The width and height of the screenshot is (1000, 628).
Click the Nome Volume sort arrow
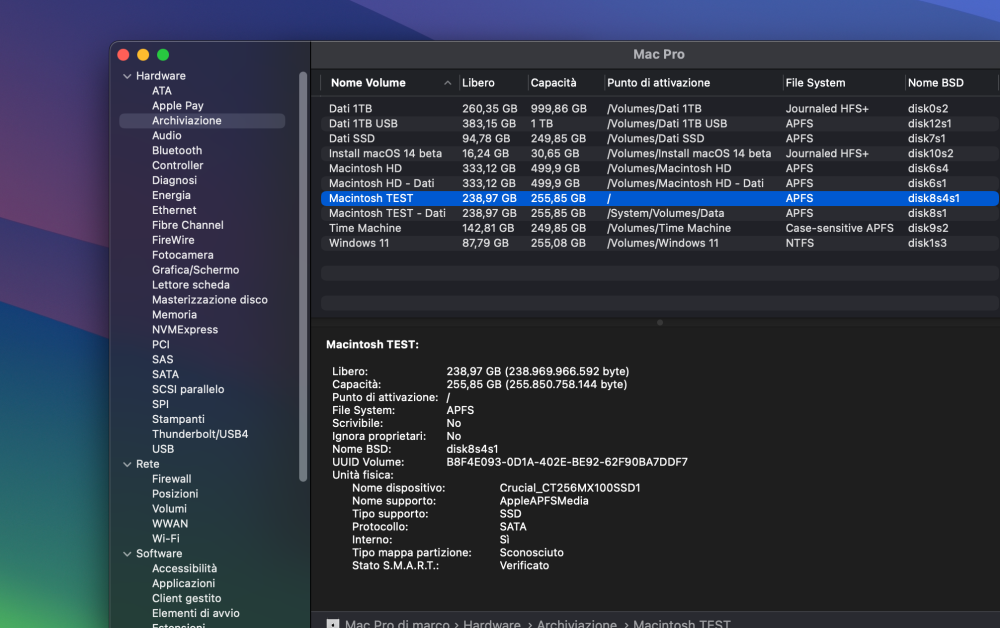(x=448, y=83)
